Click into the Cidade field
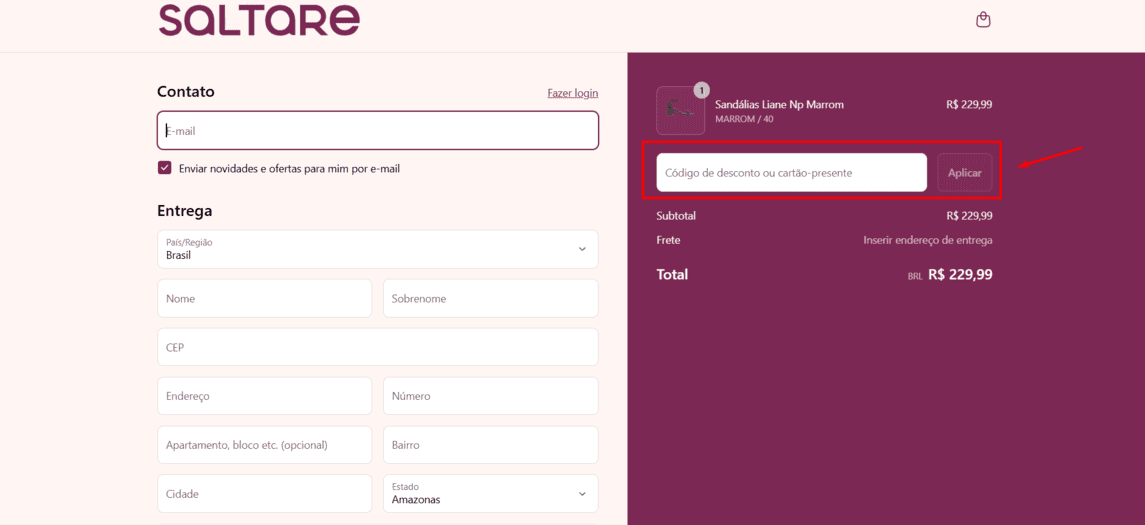 [264, 493]
